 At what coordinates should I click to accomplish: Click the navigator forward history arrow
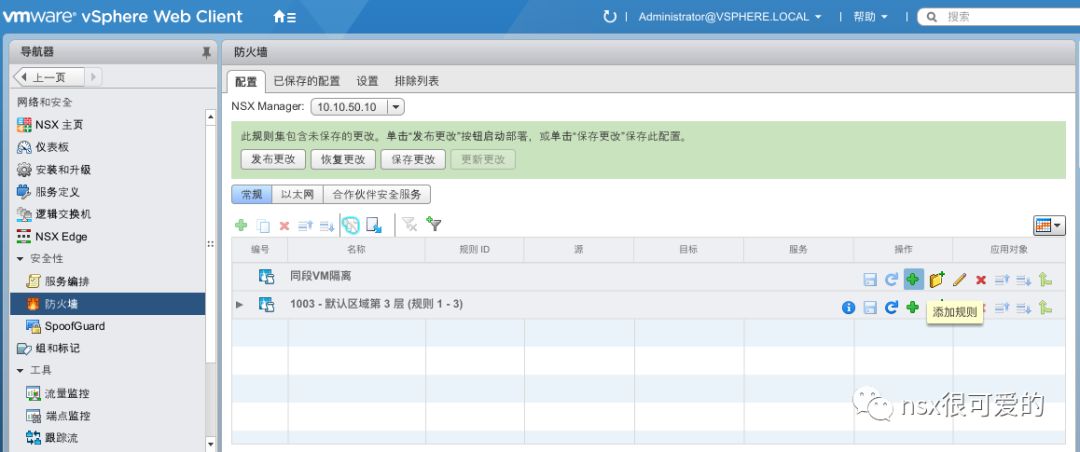coord(94,77)
